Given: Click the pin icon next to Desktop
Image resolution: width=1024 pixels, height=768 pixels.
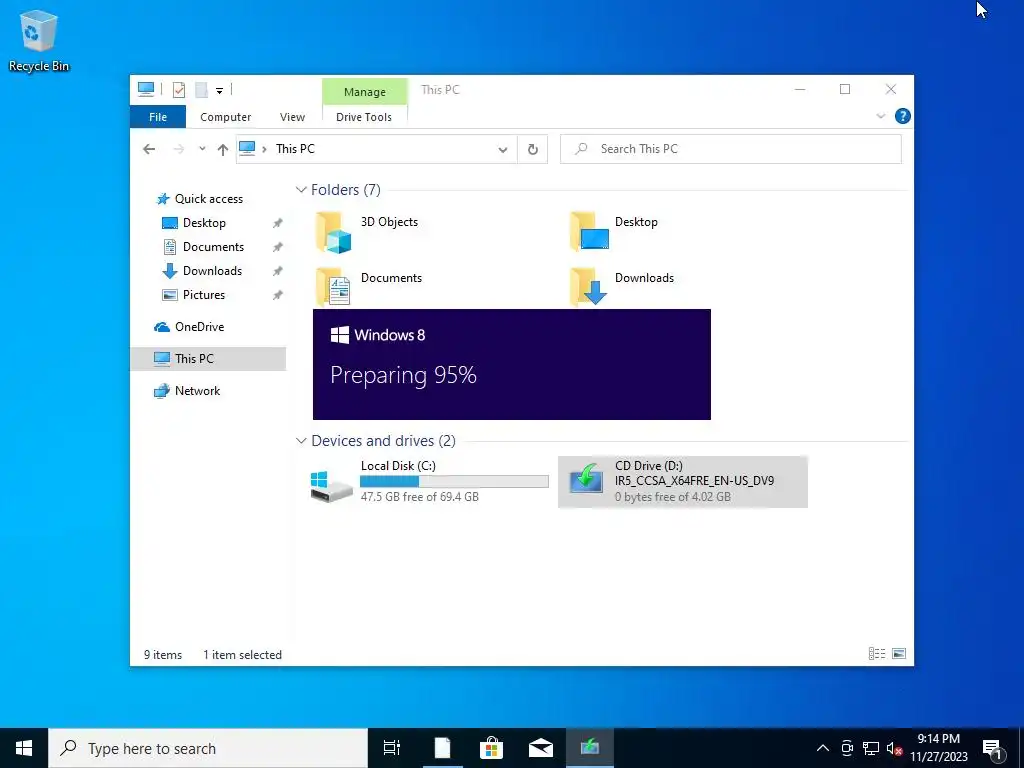Looking at the screenshot, I should [x=278, y=223].
